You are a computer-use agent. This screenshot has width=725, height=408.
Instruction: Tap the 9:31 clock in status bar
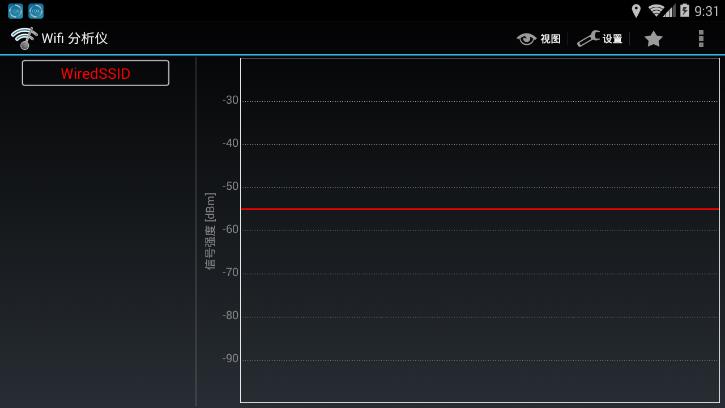pos(706,11)
